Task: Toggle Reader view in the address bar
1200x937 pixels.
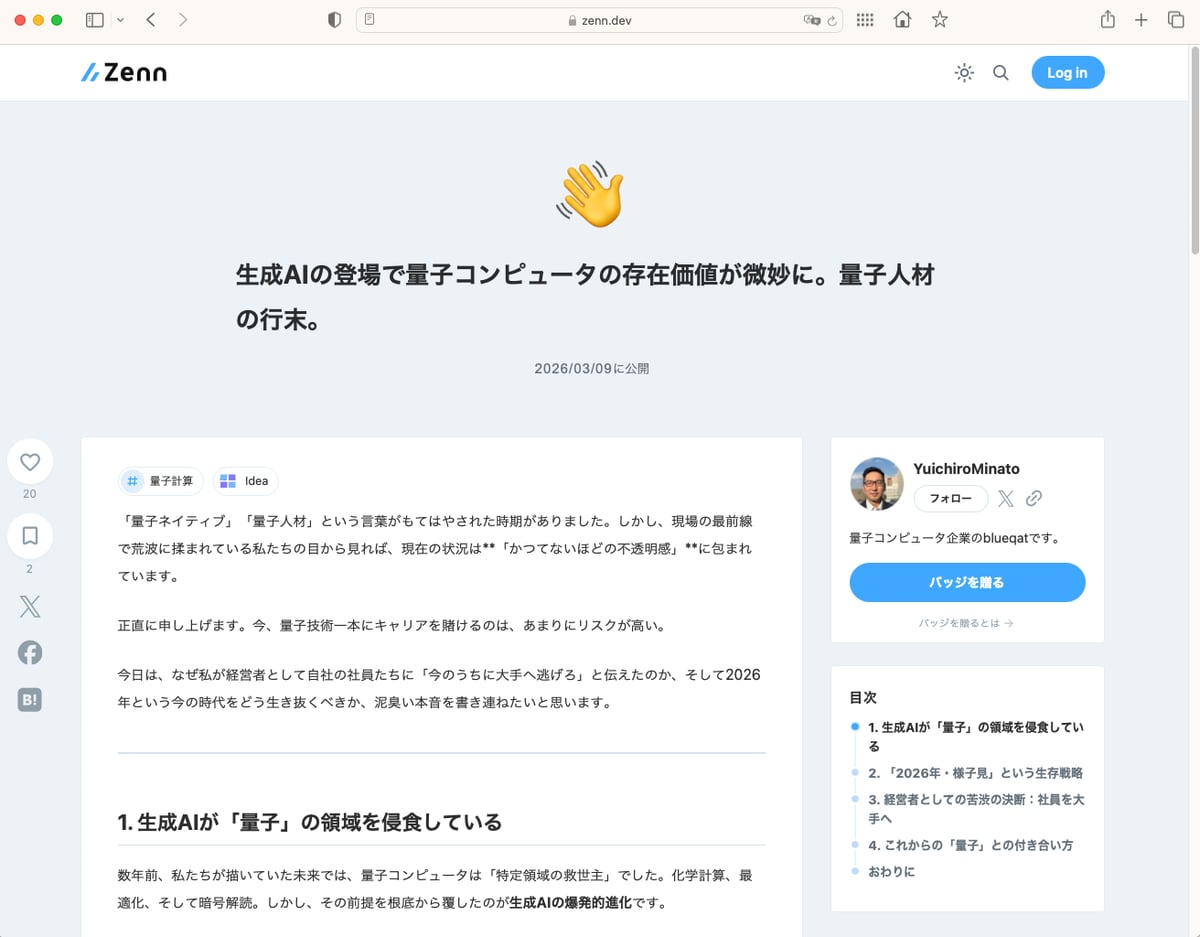Action: point(369,19)
